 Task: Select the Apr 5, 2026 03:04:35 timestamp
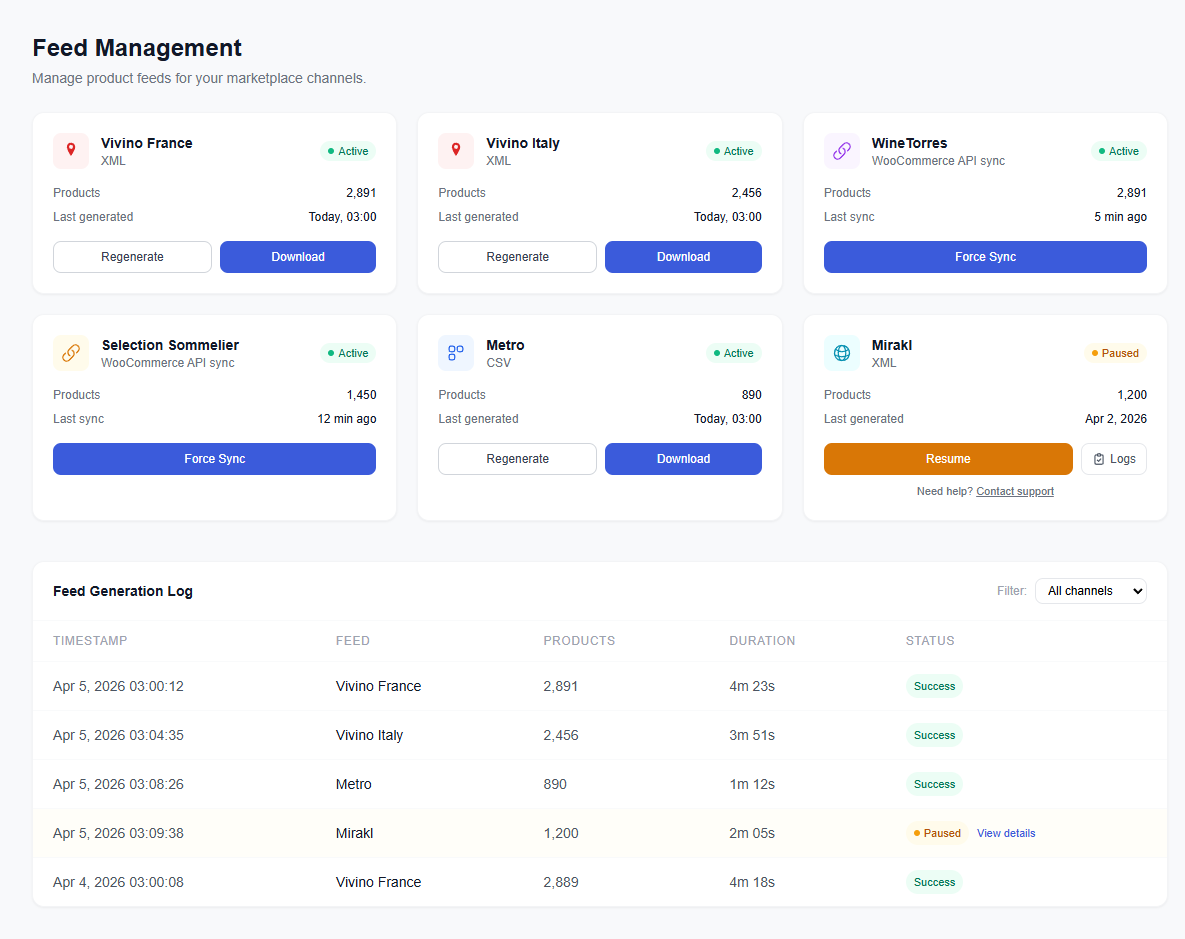coord(118,736)
